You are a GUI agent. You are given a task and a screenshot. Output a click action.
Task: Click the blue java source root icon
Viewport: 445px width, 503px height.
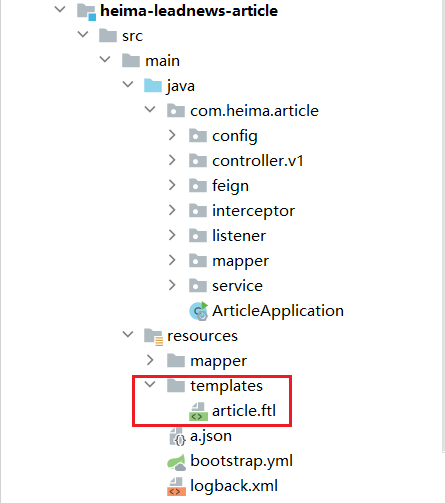153,86
